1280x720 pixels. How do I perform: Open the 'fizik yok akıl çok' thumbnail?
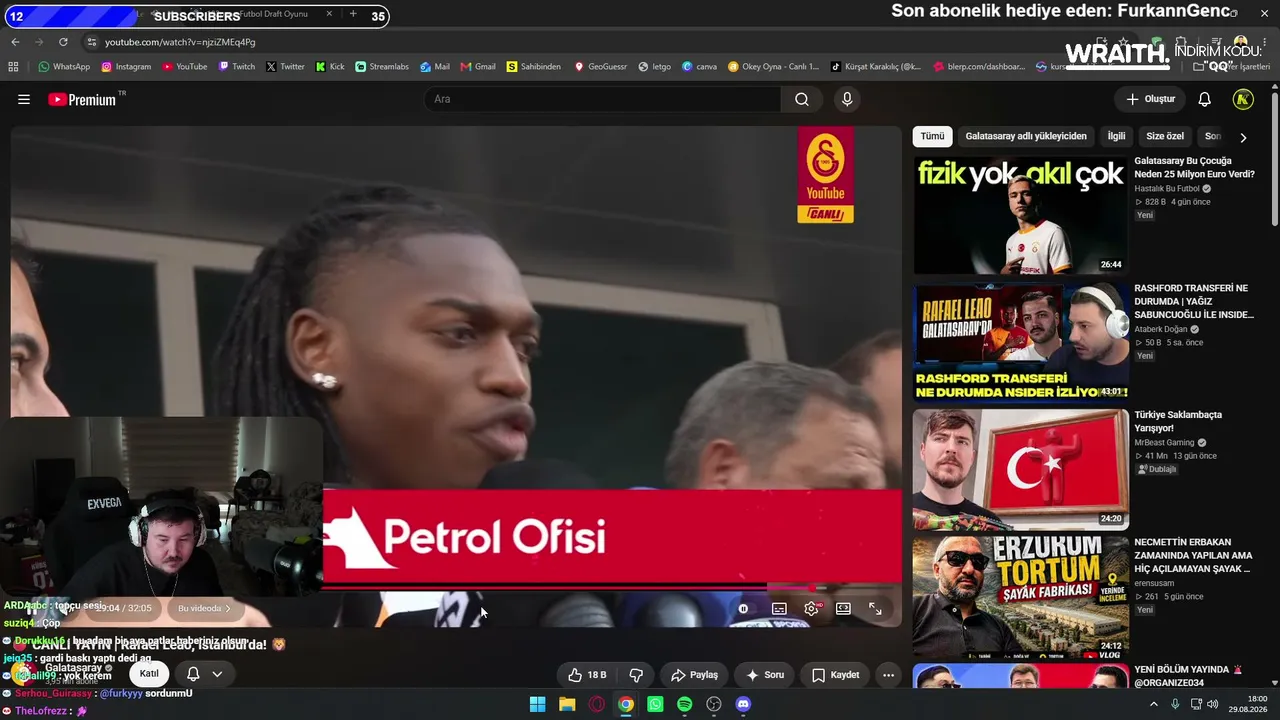[1020, 214]
